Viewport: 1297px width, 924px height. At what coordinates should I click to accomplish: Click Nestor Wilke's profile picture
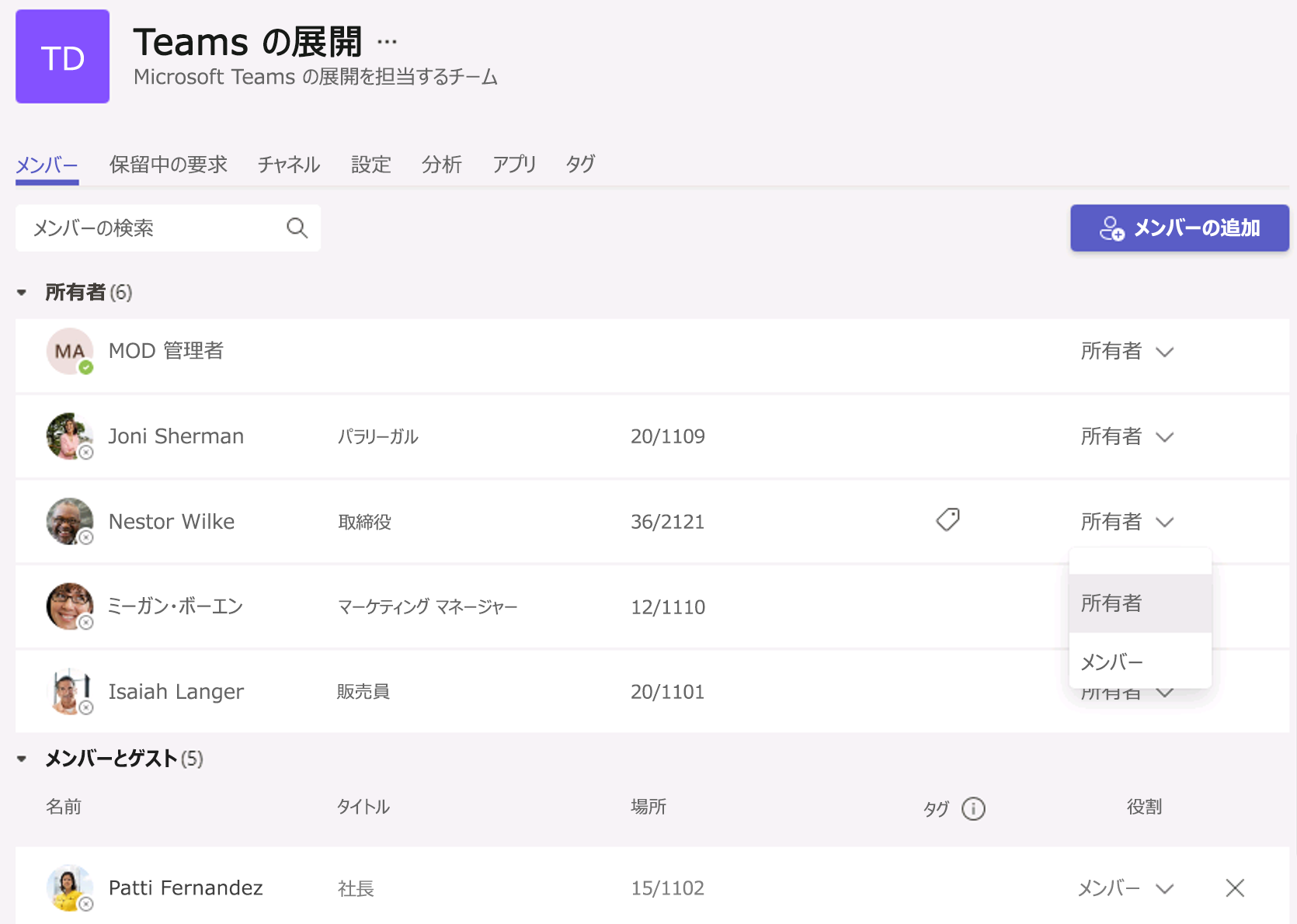pos(70,522)
